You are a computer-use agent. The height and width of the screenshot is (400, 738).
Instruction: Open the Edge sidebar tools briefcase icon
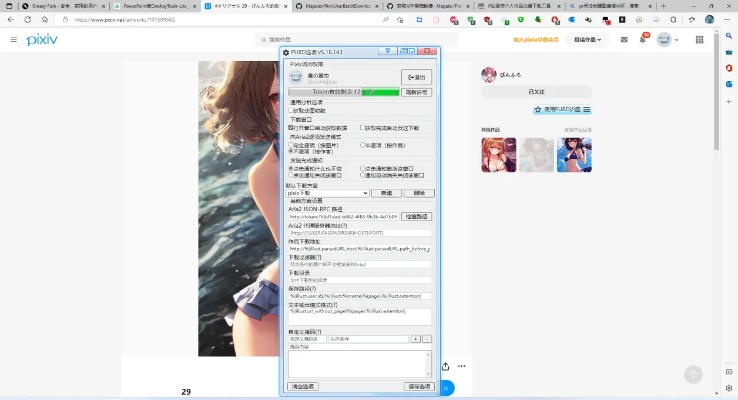[x=729, y=52]
